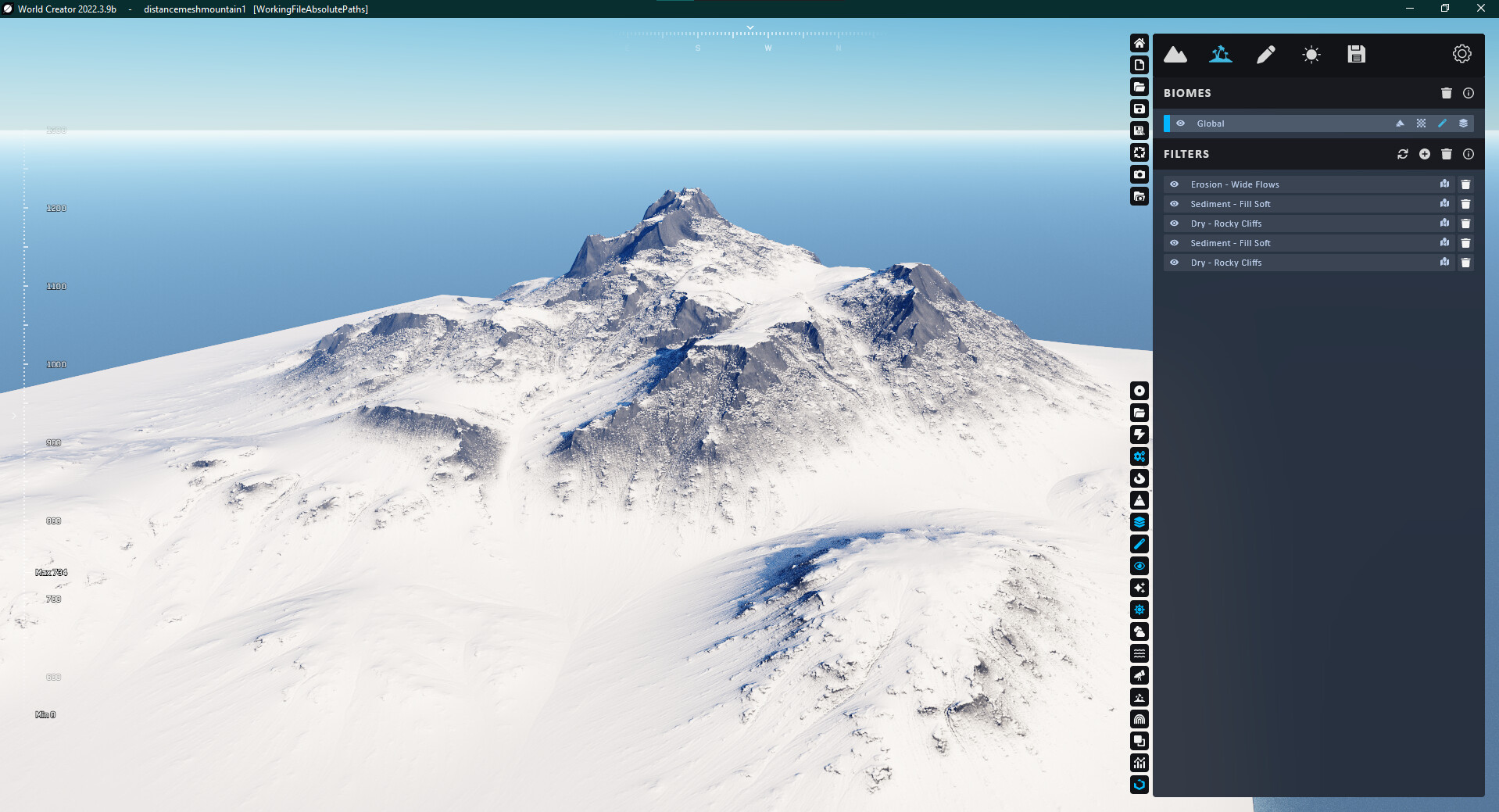The width and height of the screenshot is (1499, 812).
Task: Toggle visibility of the Global biome
Action: pyautogui.click(x=1181, y=123)
